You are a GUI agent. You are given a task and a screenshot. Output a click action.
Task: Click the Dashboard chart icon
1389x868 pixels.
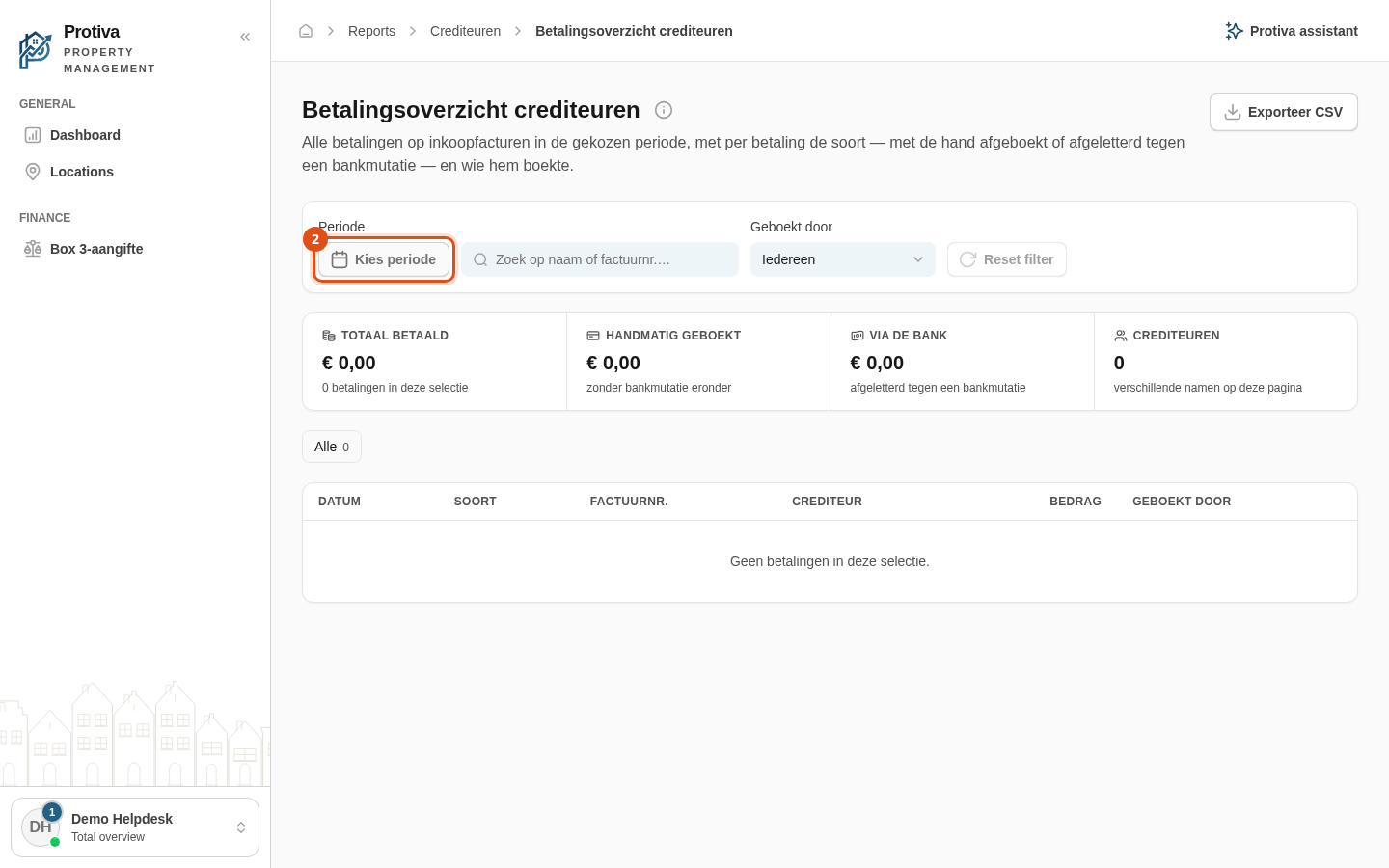point(33,135)
